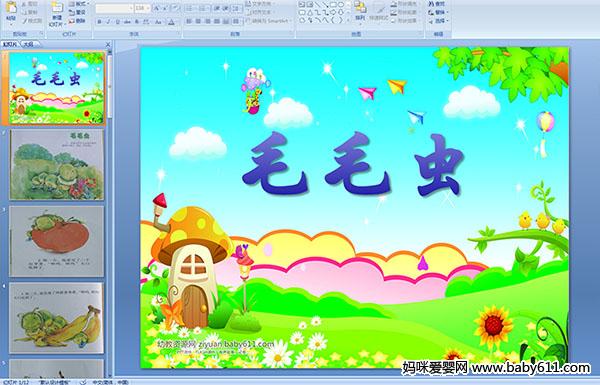Click the Change Case Aa icon
This screenshot has height=385, width=600.
(158, 22)
